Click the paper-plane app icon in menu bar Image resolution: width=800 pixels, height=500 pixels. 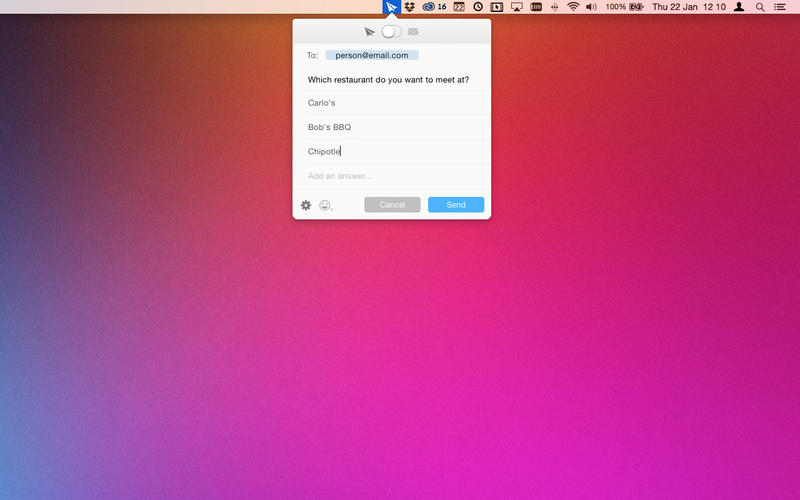[391, 7]
